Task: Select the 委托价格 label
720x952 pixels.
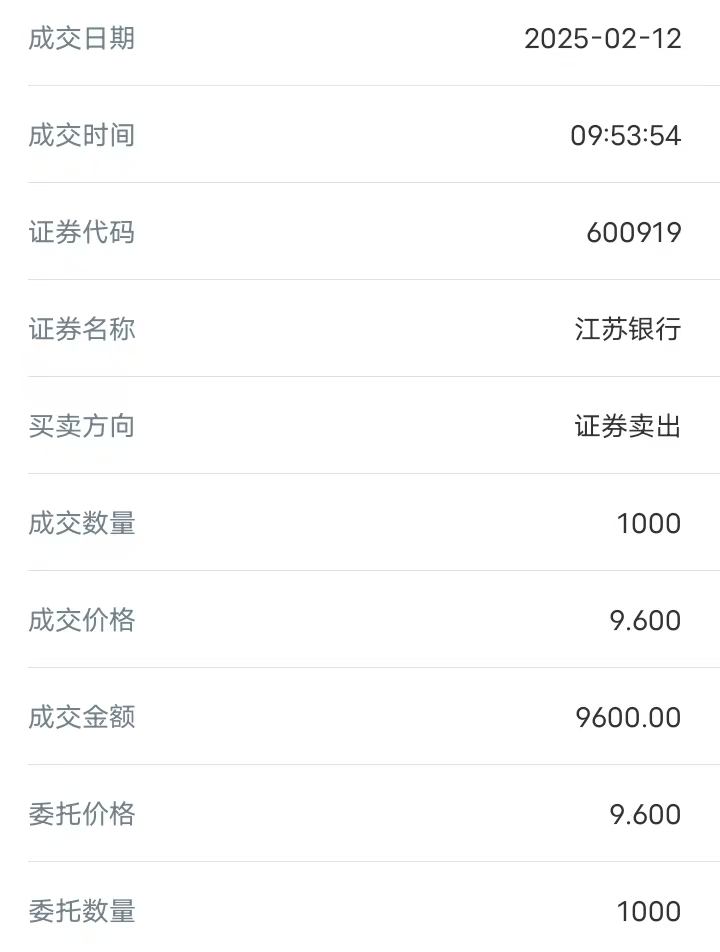Action: point(81,814)
